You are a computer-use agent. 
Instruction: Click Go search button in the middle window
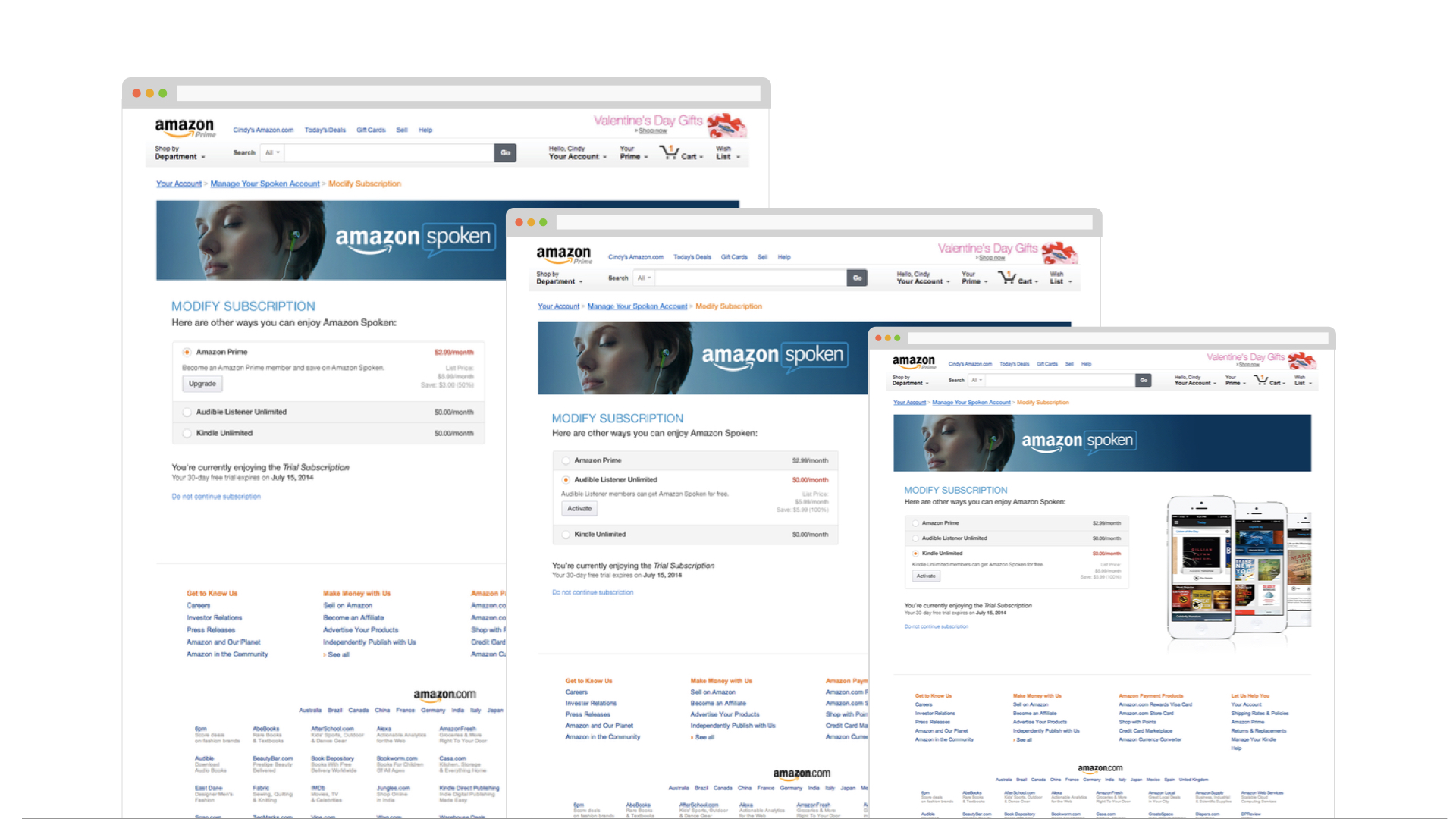[857, 278]
